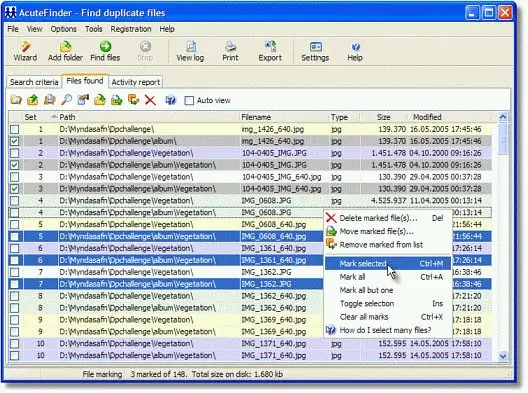Check the highlighted set 5 row checkbox
Screen dimensions: 528x393
14,236
